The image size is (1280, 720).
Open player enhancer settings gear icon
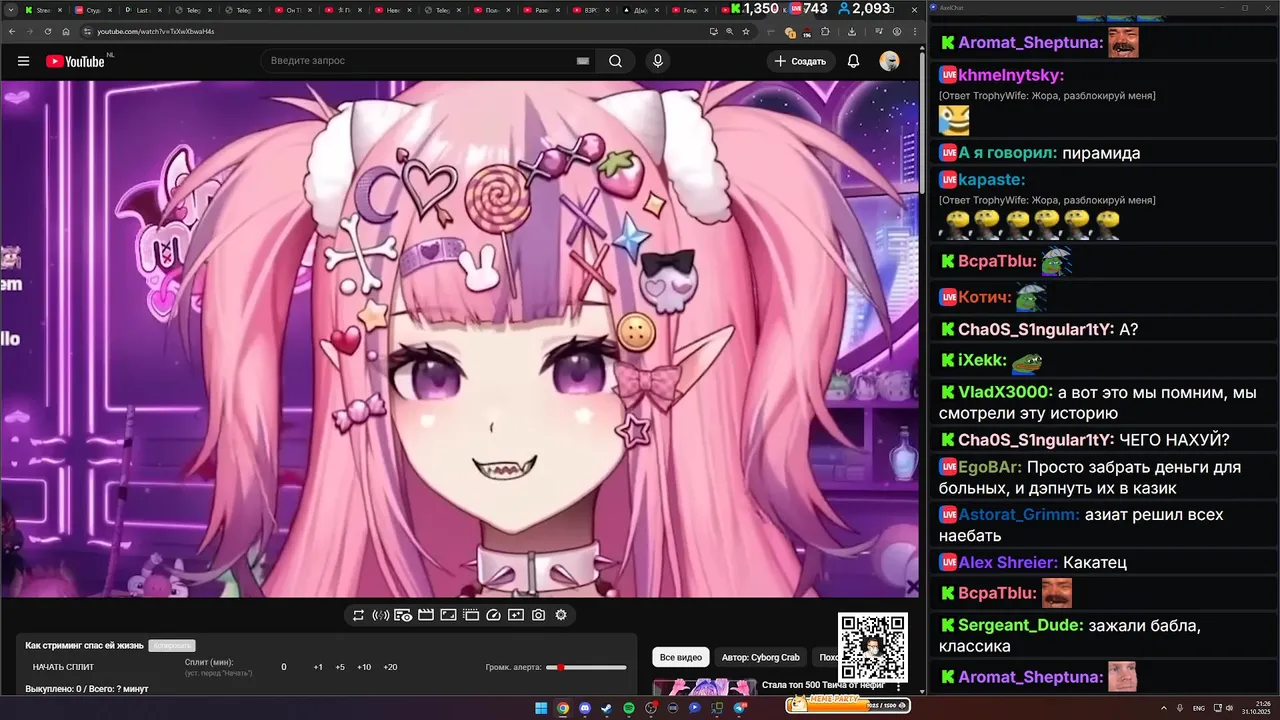click(x=561, y=615)
